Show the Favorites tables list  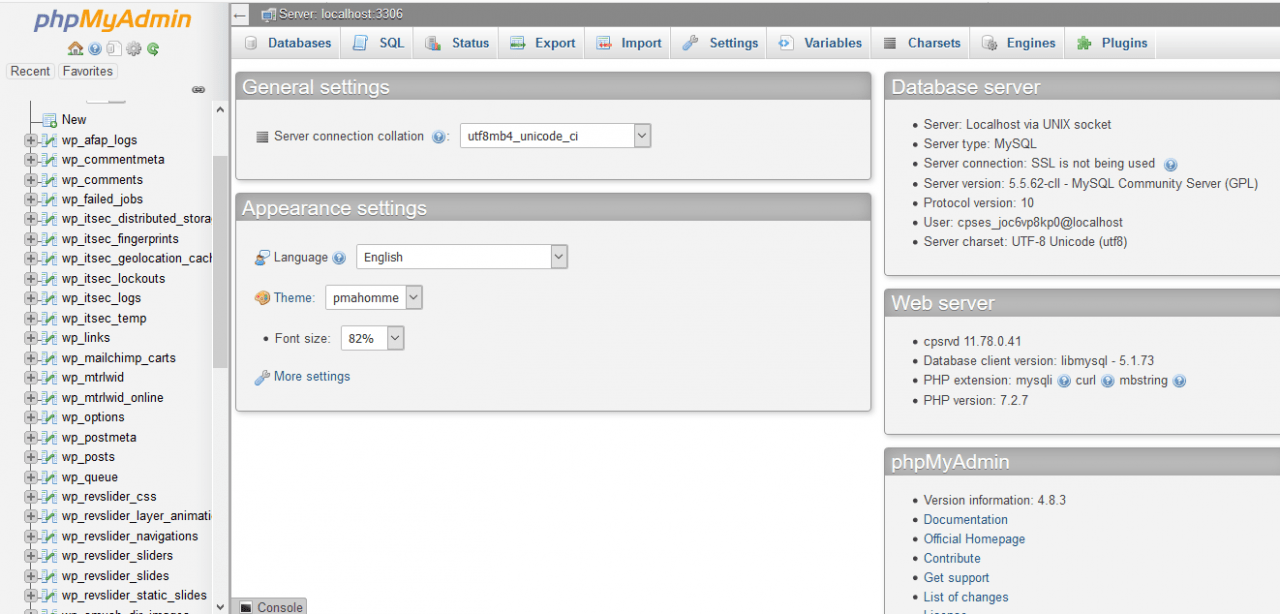[88, 71]
